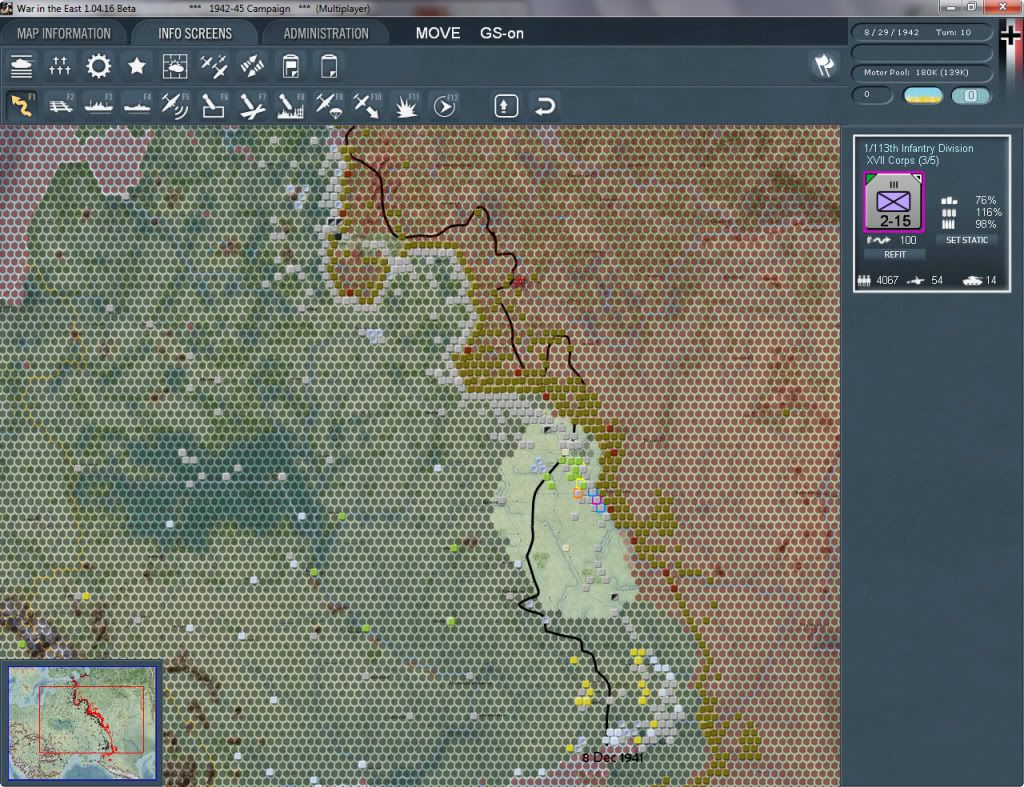This screenshot has width=1024, height=787.
Task: Click the XVII Corps (3/5) label
Action: (x=903, y=161)
